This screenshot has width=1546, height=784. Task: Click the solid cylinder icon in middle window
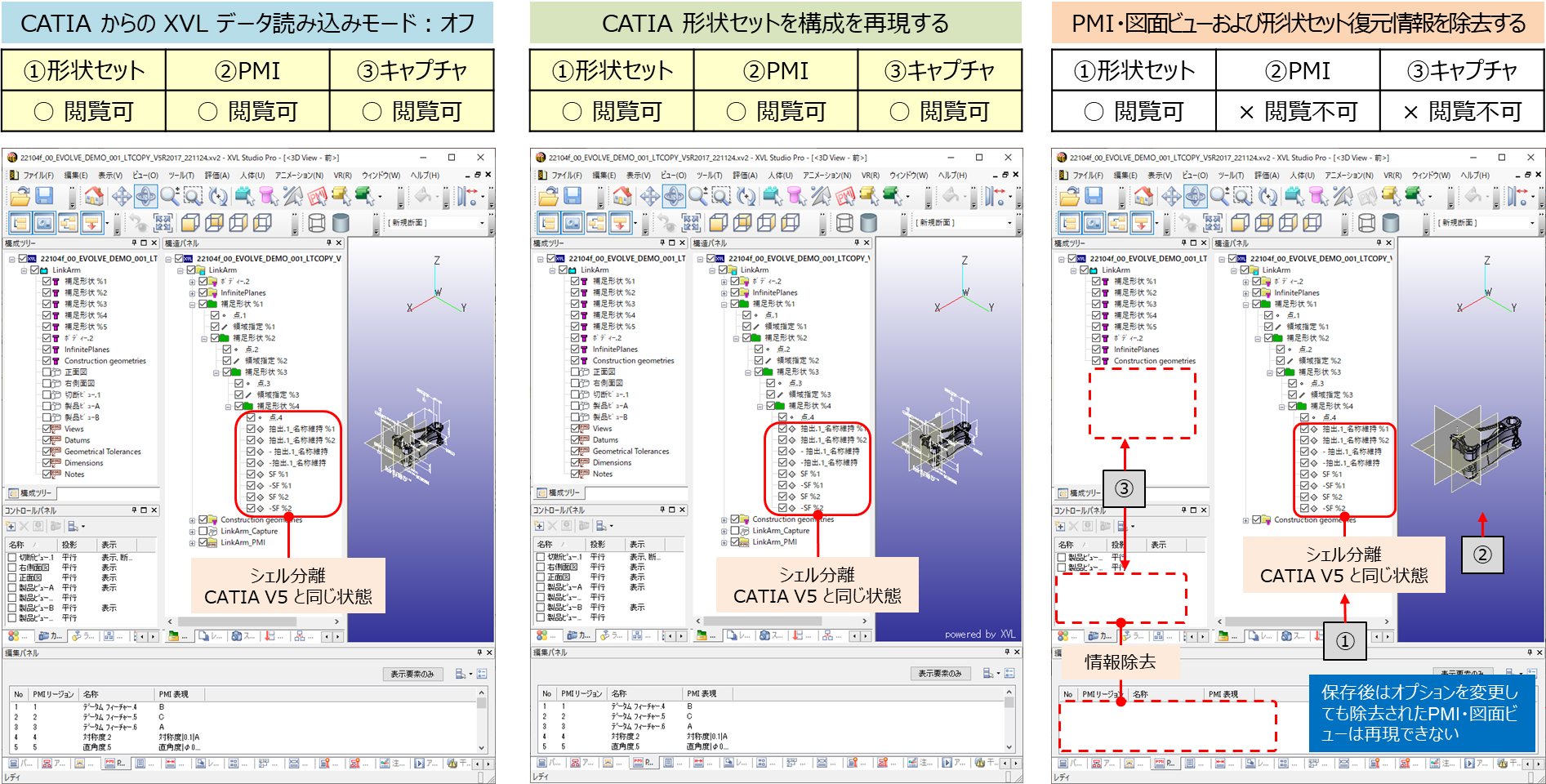pos(869,223)
